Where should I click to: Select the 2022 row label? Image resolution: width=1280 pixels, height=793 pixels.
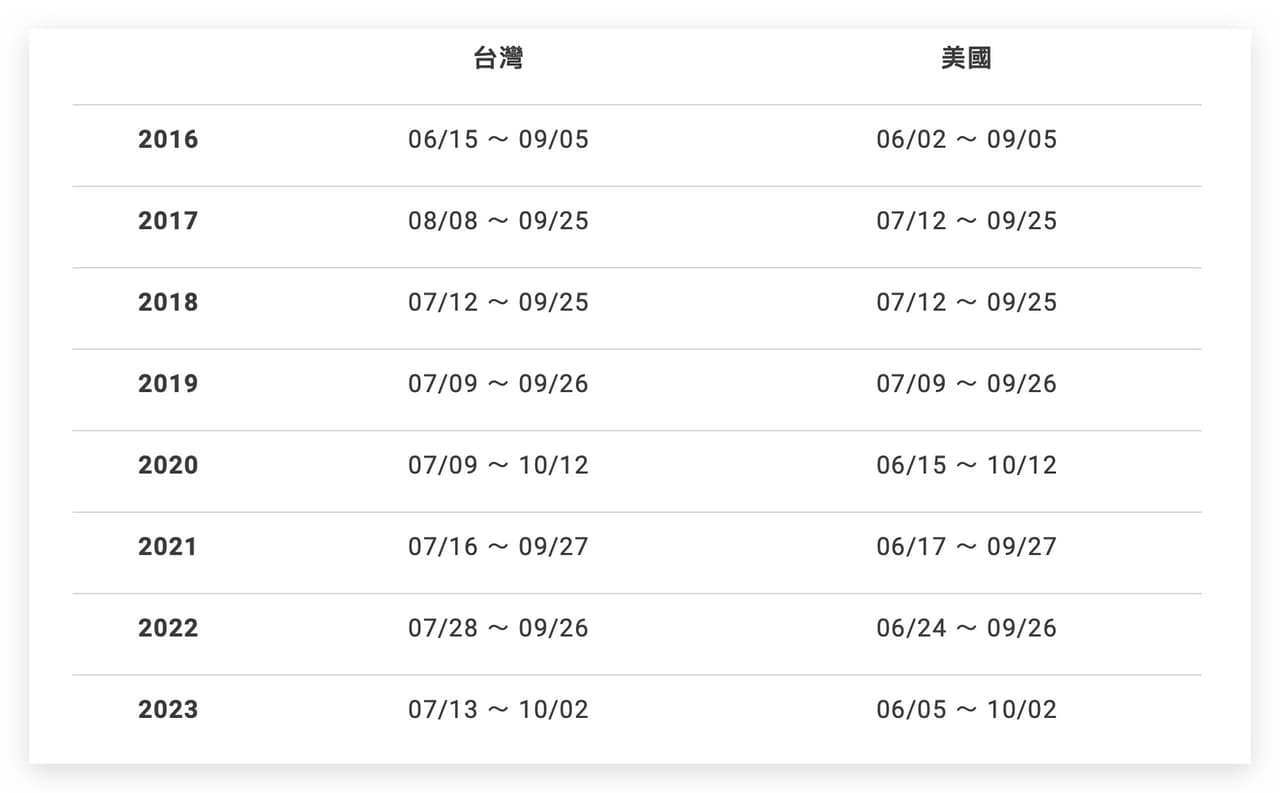click(168, 628)
